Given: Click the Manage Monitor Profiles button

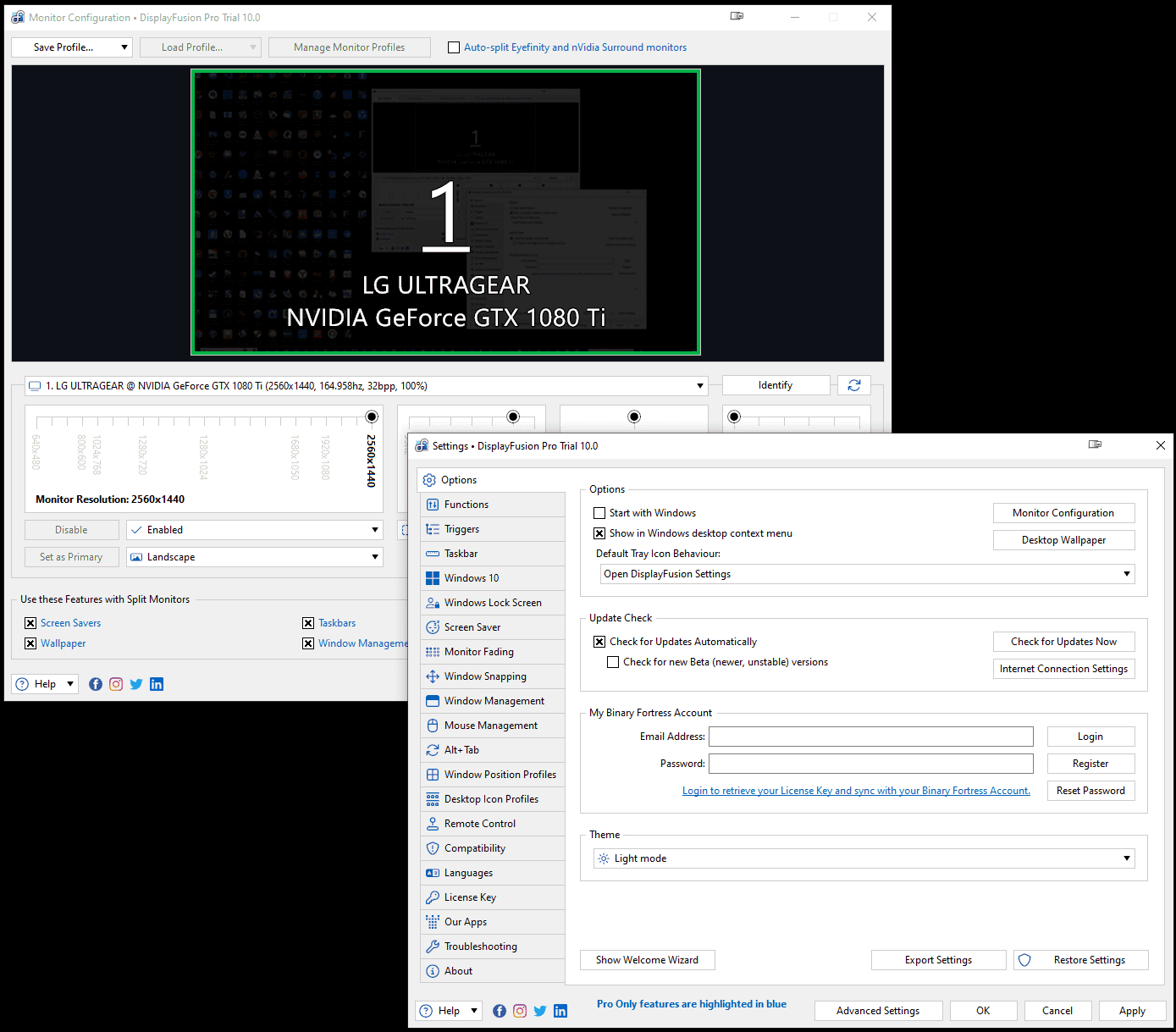Looking at the screenshot, I should point(350,47).
